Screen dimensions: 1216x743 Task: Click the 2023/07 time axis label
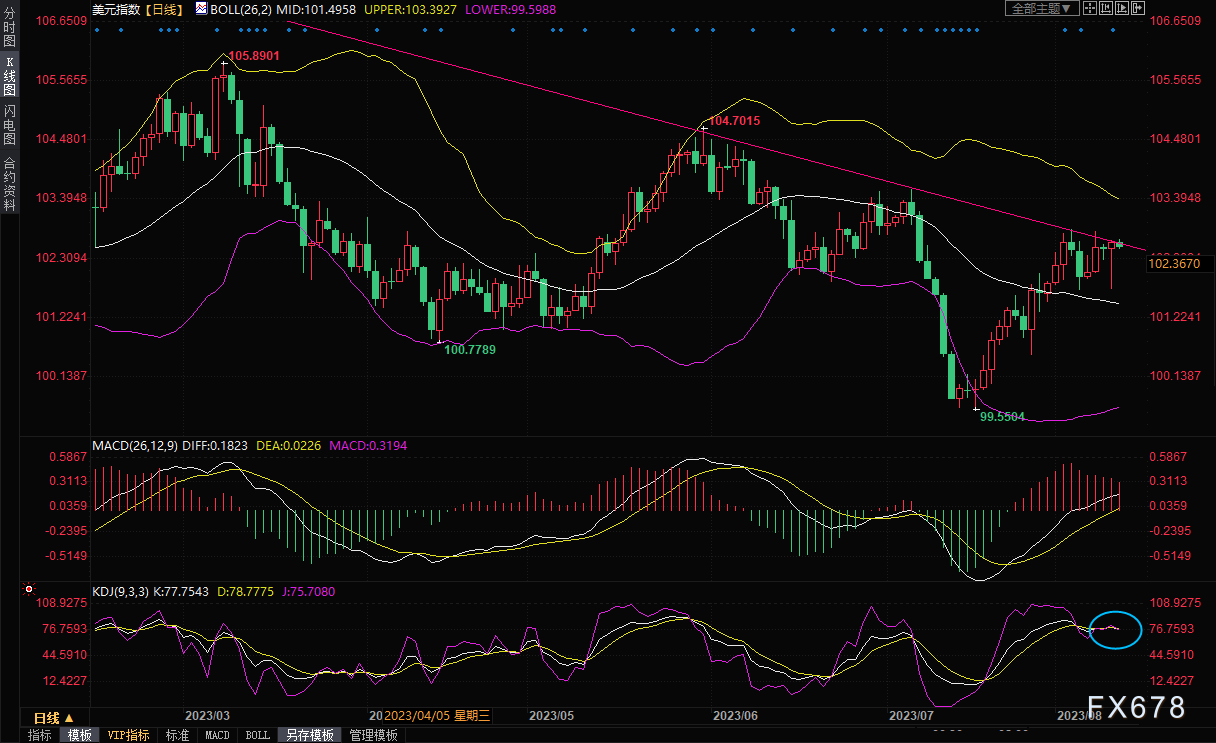coord(911,715)
